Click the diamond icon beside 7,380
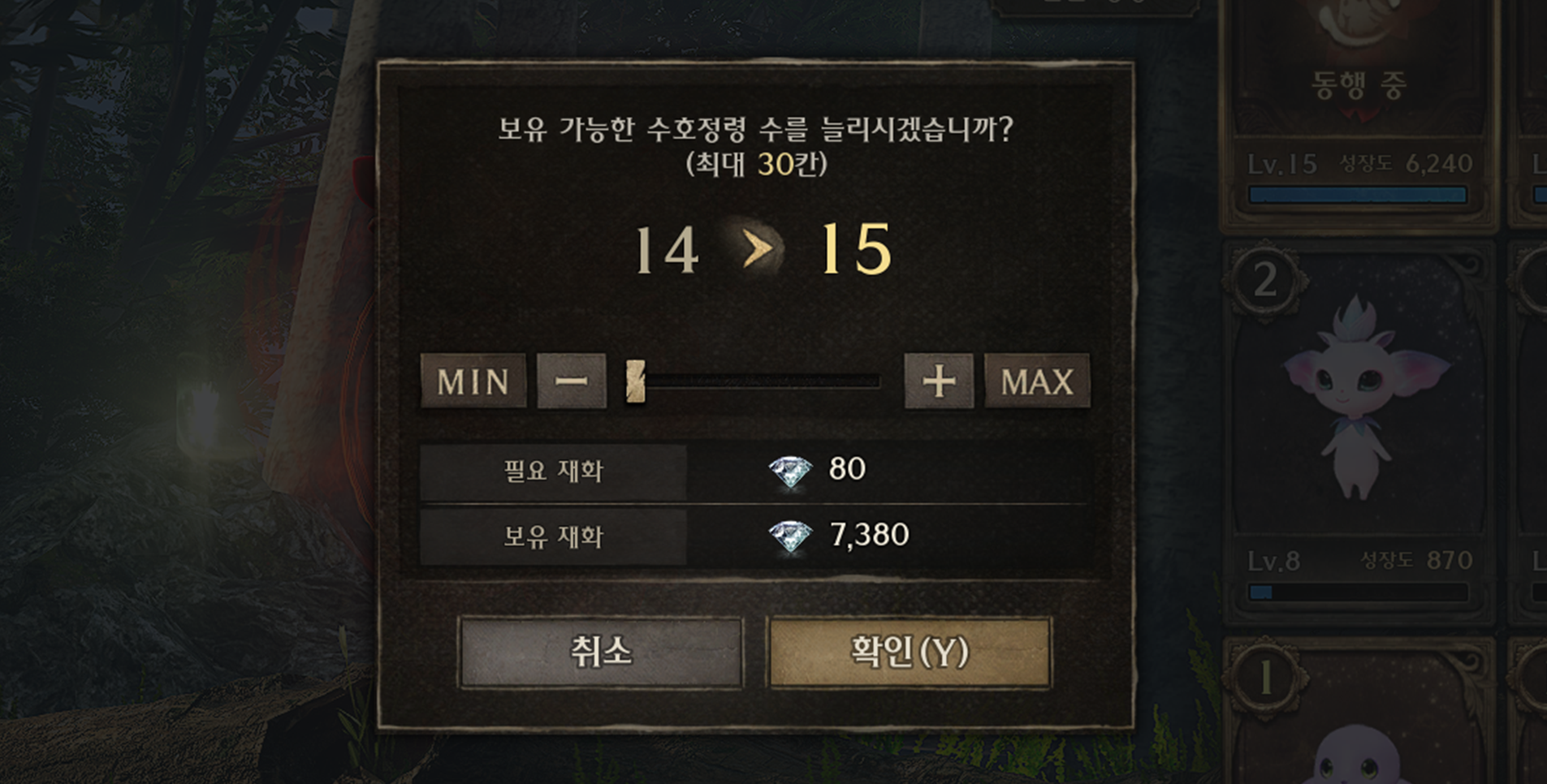Screen dimensions: 1547x784 coord(790,536)
